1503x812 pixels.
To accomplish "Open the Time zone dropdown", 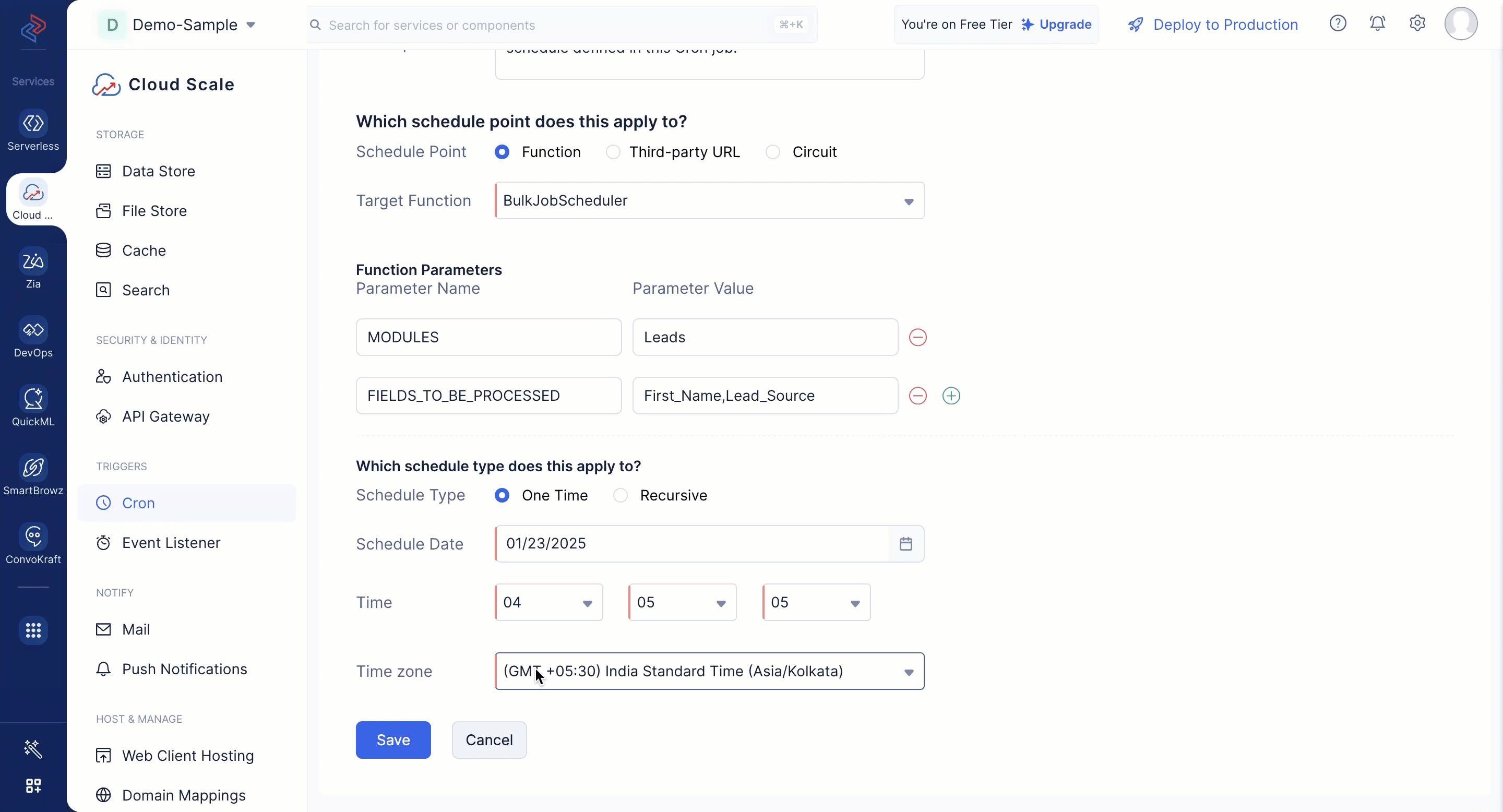I will coord(909,672).
